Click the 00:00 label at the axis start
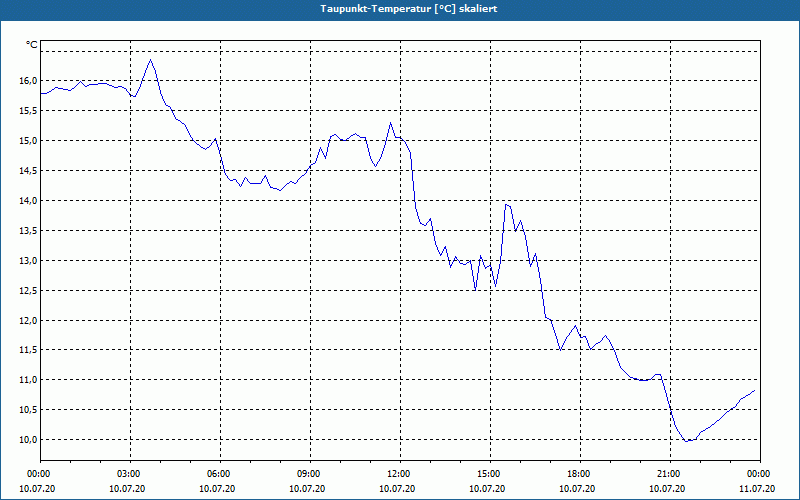The height and width of the screenshot is (500, 800). 40,474
